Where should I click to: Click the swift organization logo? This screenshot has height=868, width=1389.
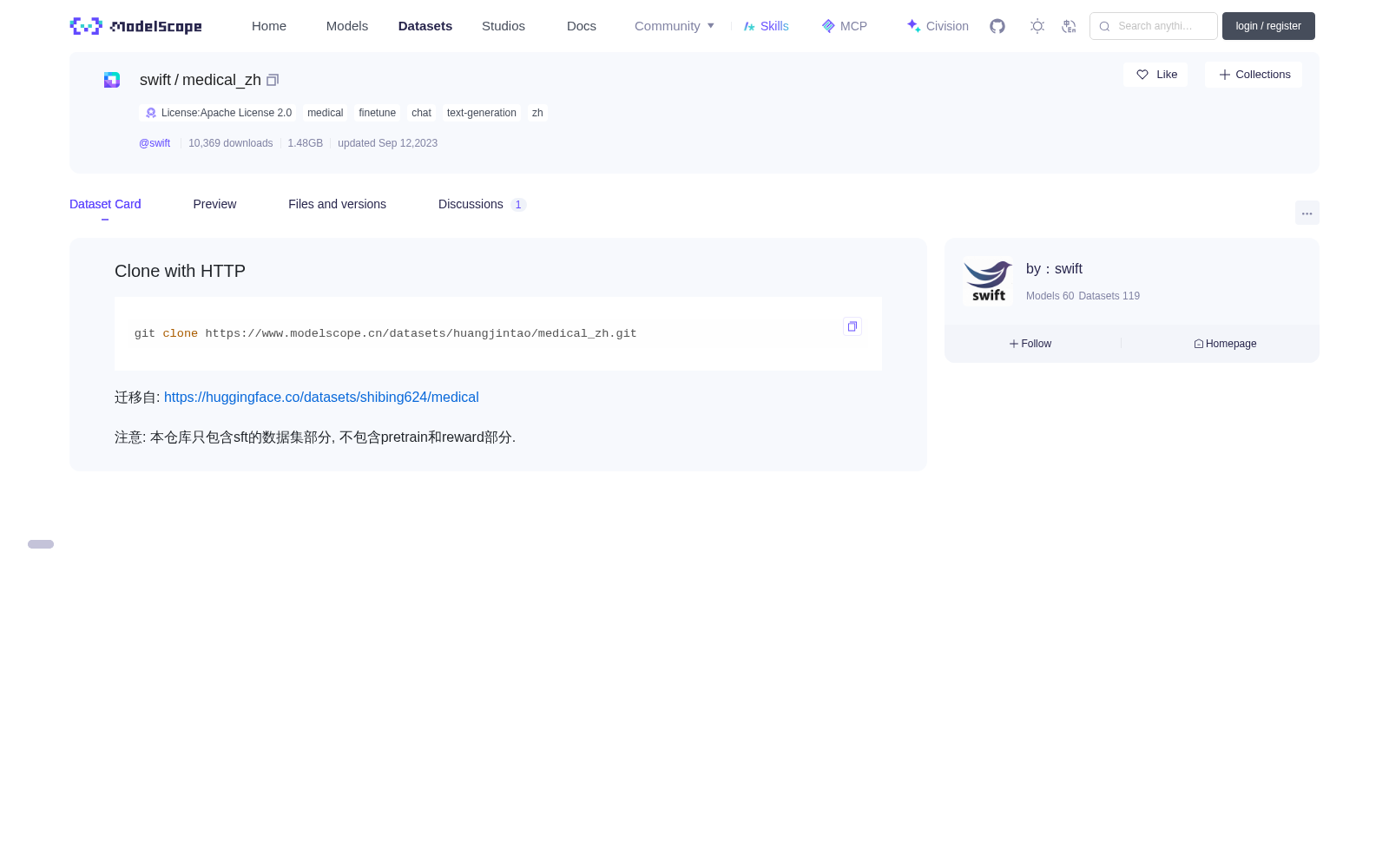pyautogui.click(x=988, y=281)
